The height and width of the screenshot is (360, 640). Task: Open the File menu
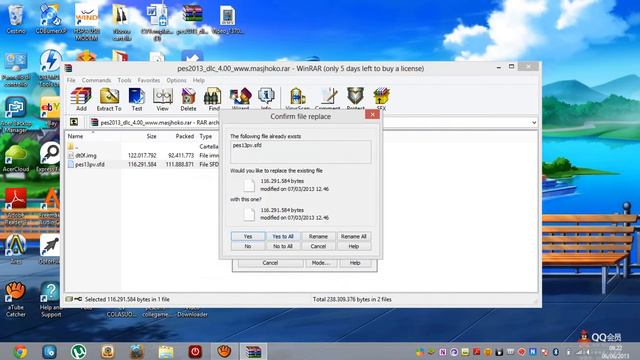[x=71, y=80]
